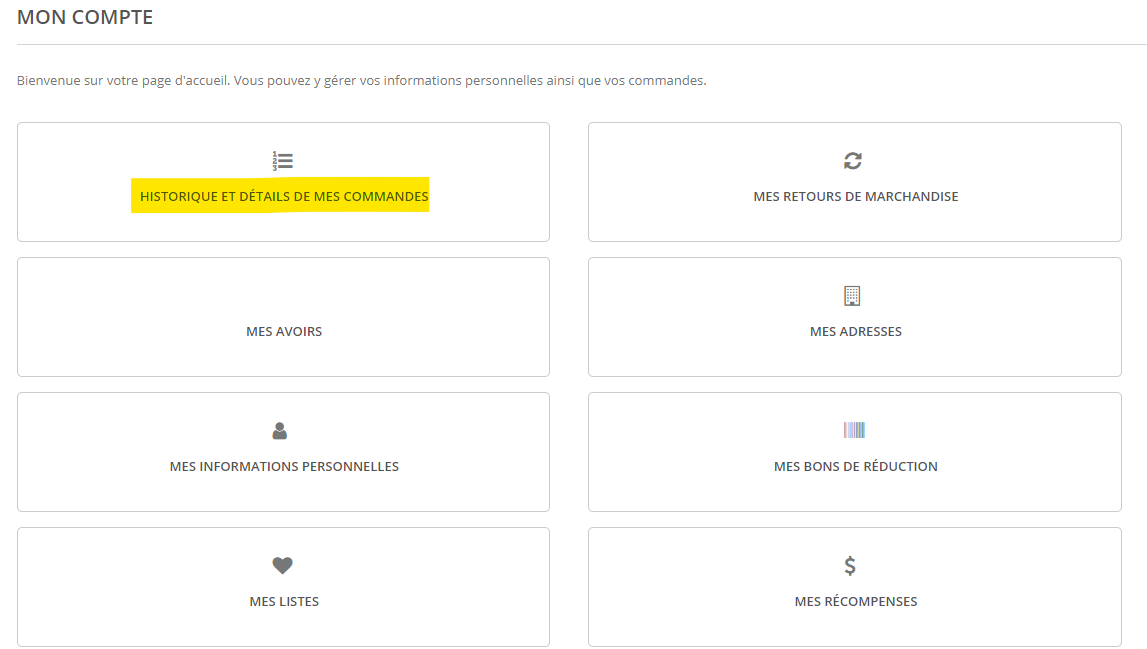The height and width of the screenshot is (649, 1147).
Task: Click the dollar sign icon for rewards
Action: point(850,566)
